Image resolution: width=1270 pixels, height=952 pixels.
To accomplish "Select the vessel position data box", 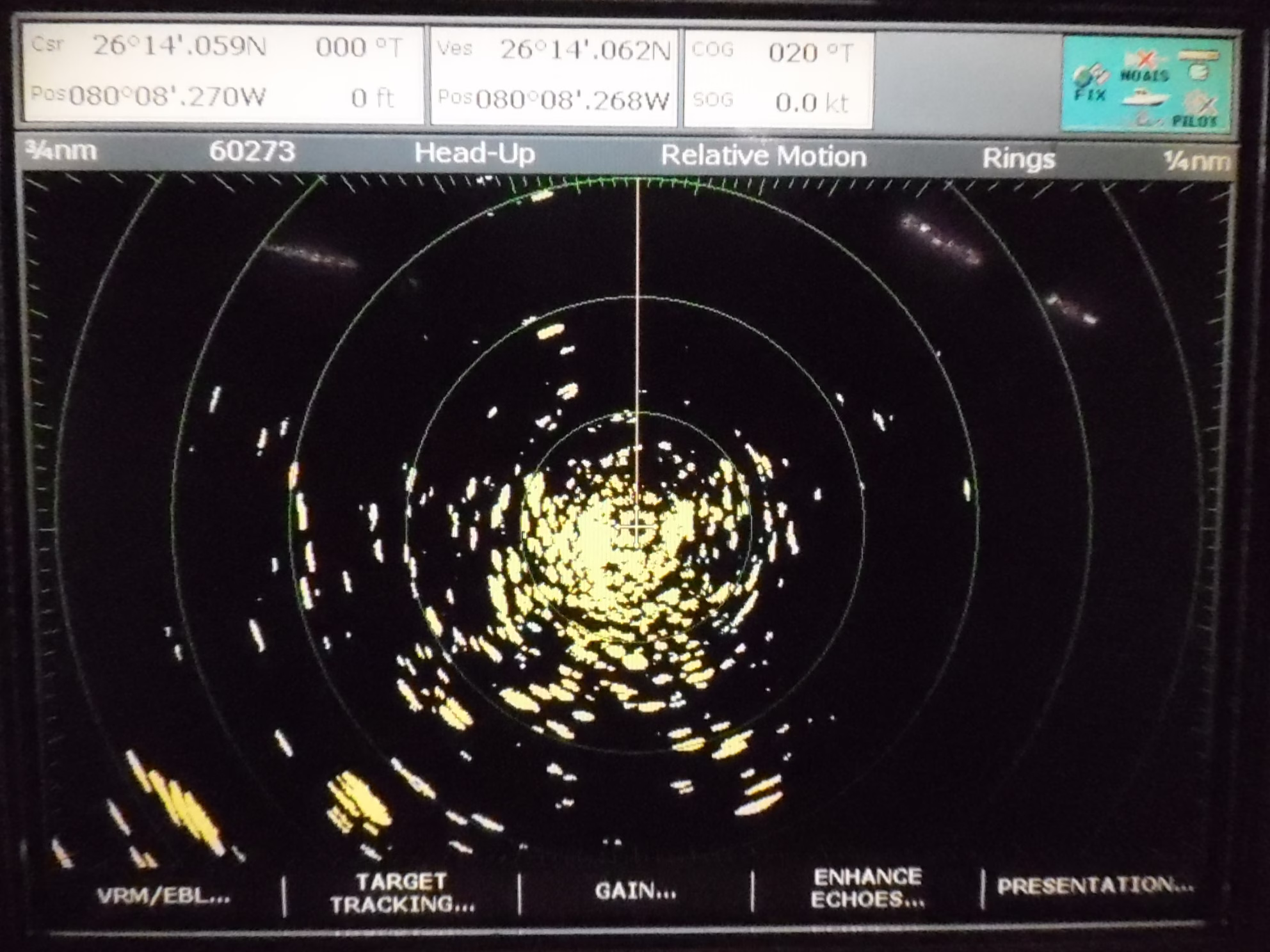I will tap(554, 75).
